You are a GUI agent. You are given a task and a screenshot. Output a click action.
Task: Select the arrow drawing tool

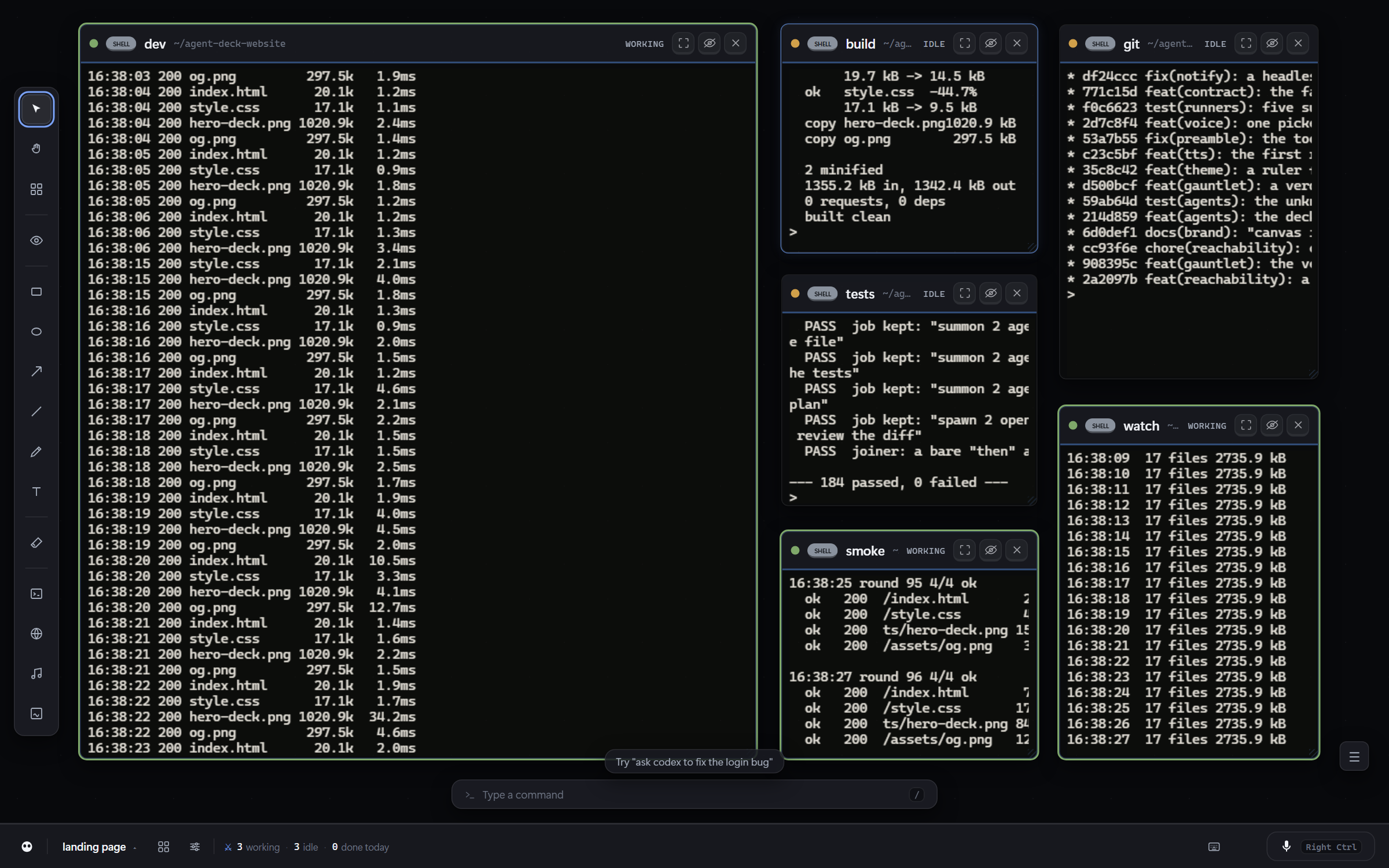[x=36, y=372]
